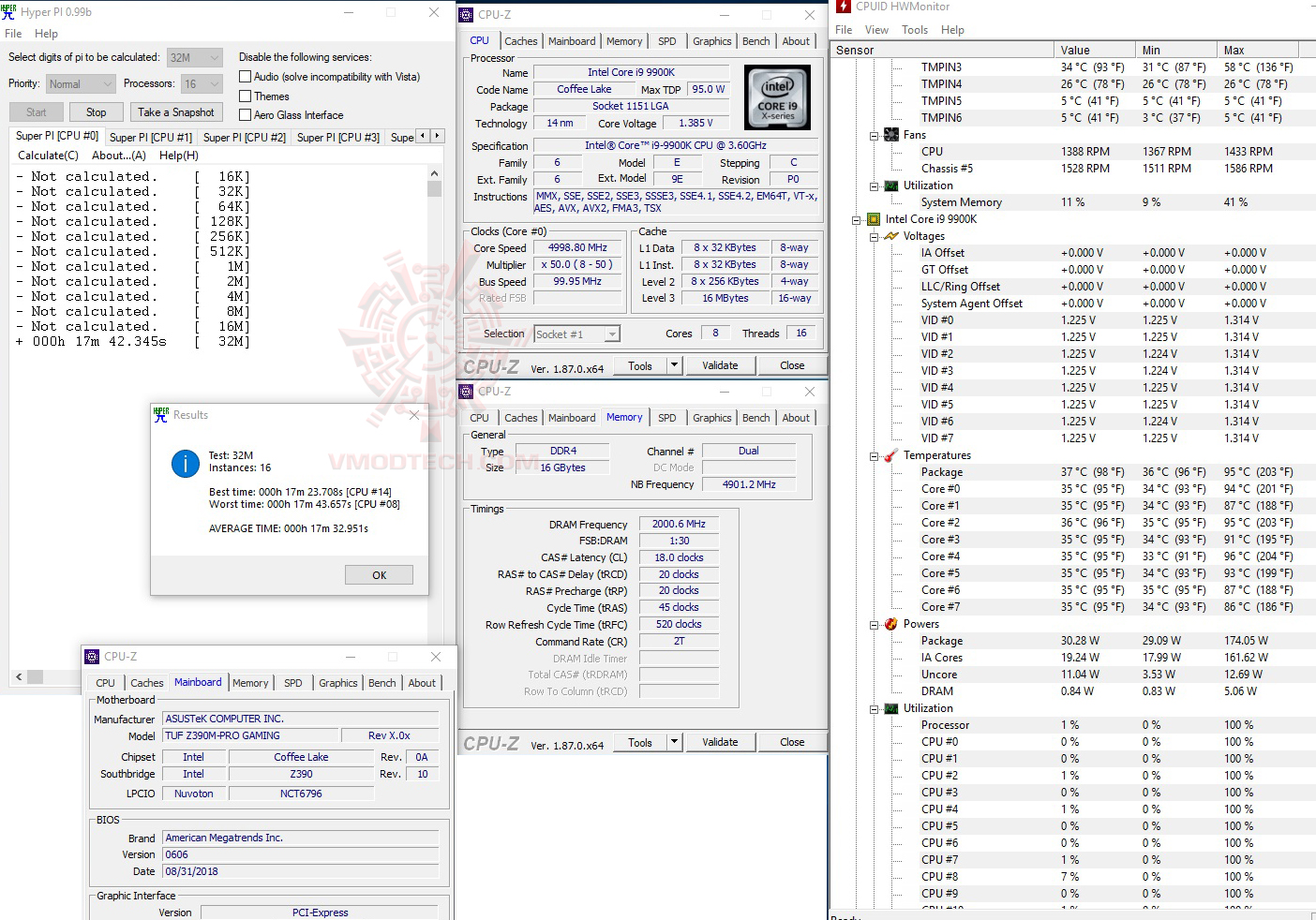1316x920 pixels.
Task: Click the CPUID HWMonitor title bar icon
Action: 841,7
